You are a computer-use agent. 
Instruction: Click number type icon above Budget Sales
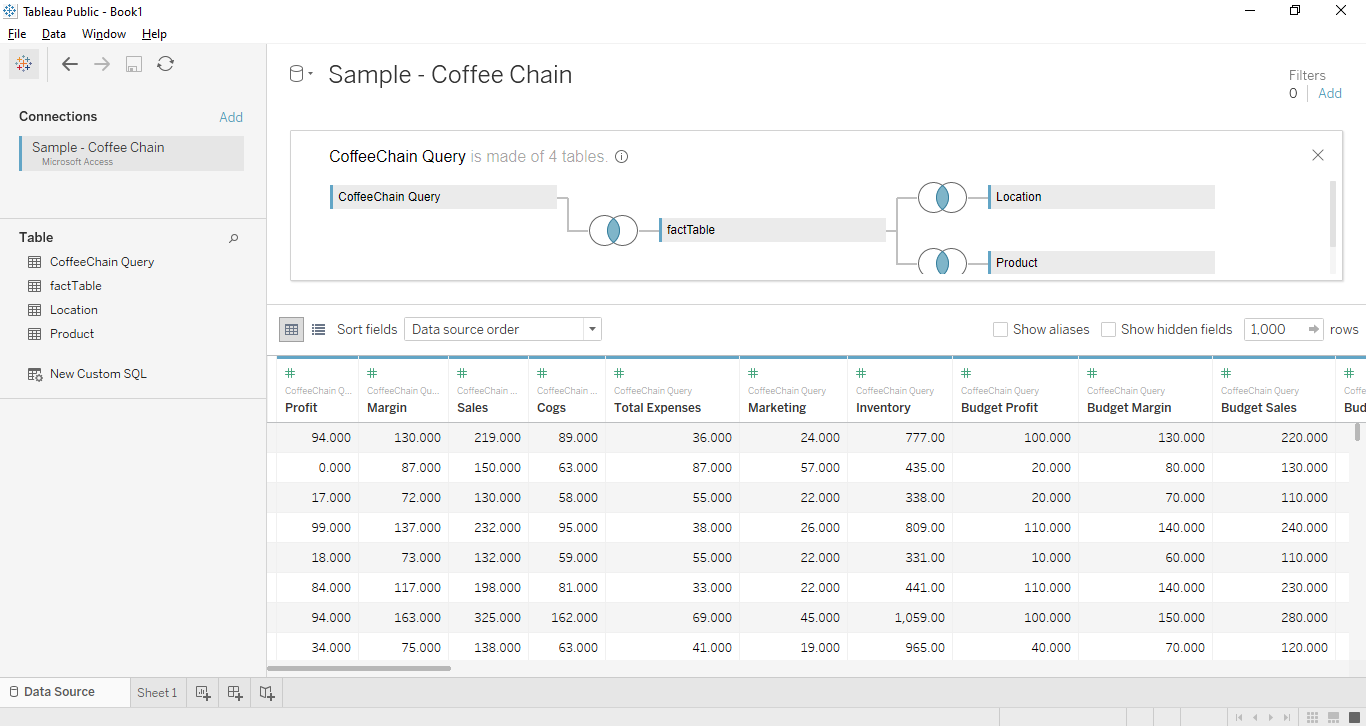[x=1226, y=373]
